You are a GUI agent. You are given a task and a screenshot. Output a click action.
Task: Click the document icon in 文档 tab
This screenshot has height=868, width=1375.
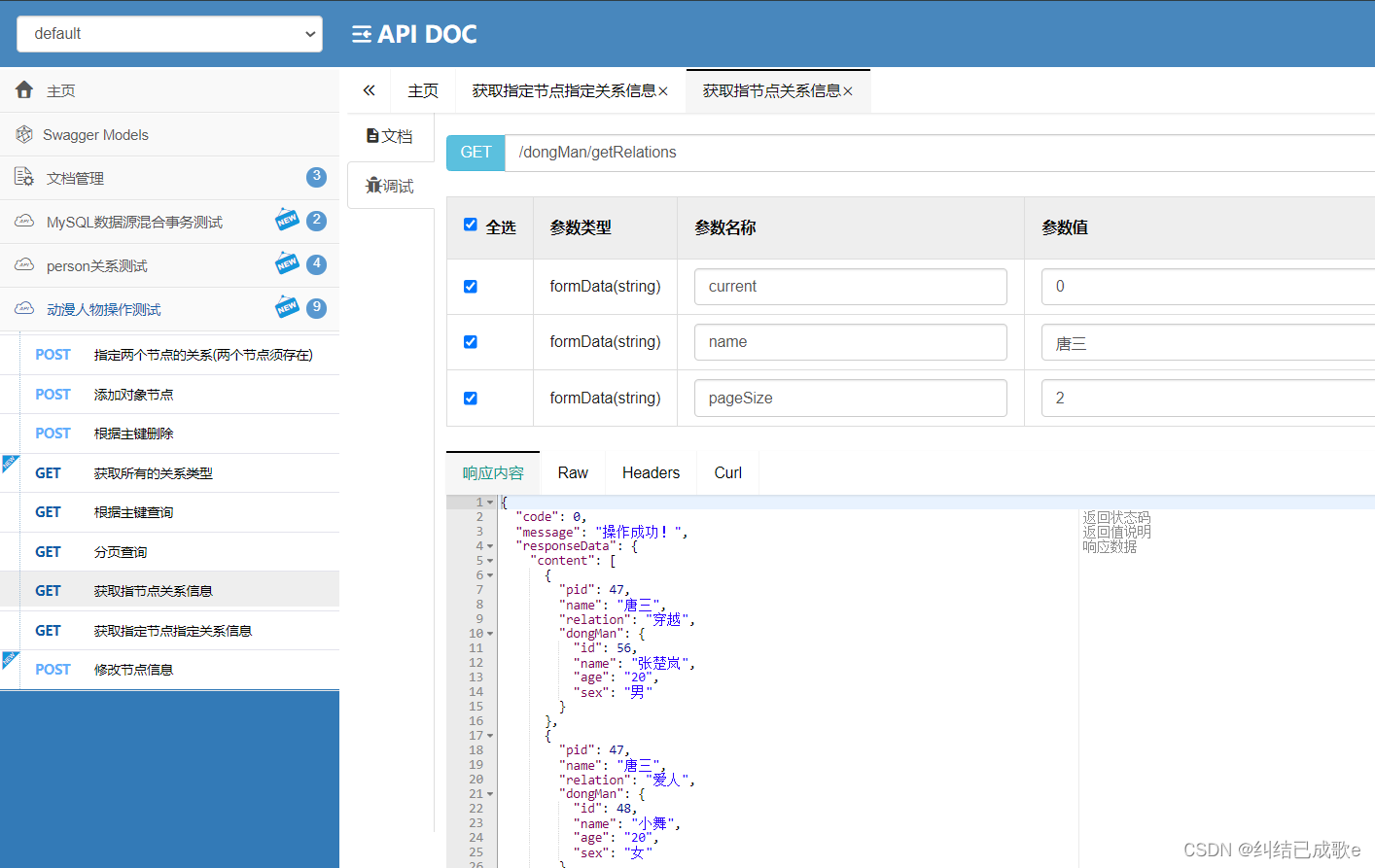point(372,136)
